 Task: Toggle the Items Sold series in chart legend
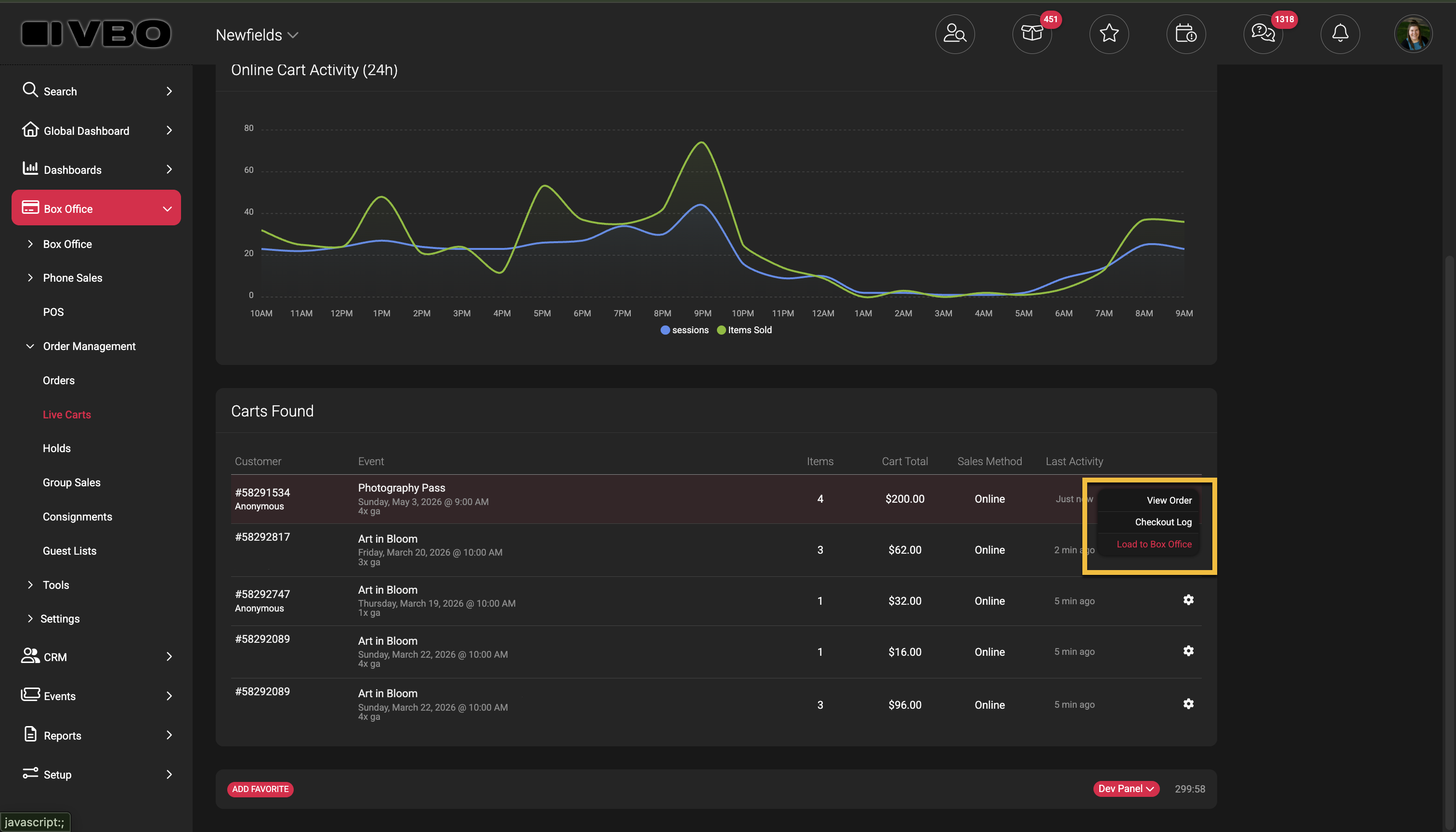click(x=744, y=330)
